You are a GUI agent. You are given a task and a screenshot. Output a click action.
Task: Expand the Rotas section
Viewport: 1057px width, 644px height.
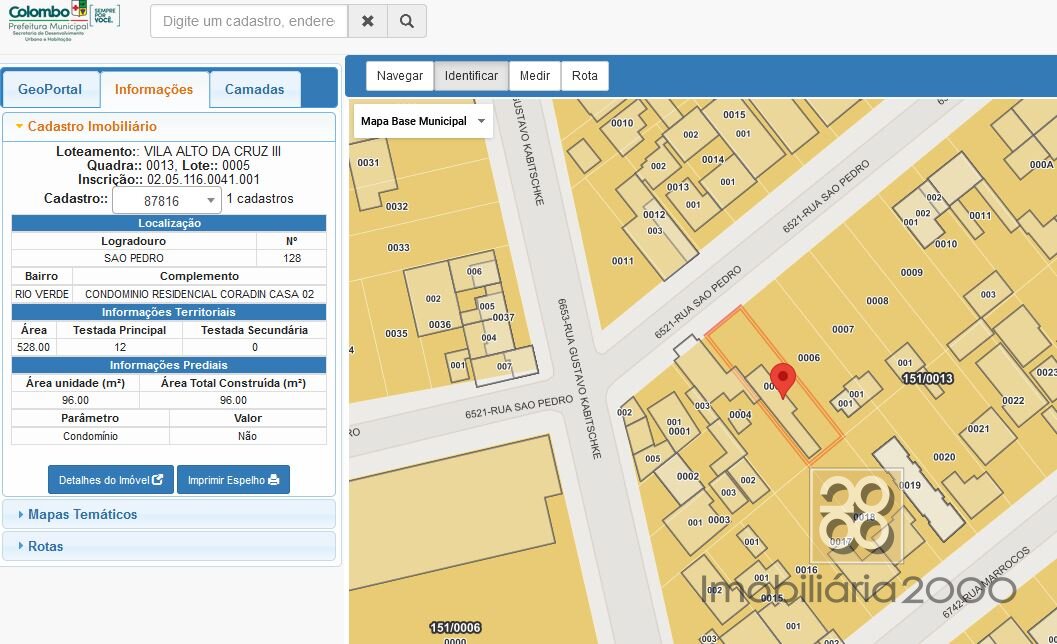pyautogui.click(x=45, y=546)
